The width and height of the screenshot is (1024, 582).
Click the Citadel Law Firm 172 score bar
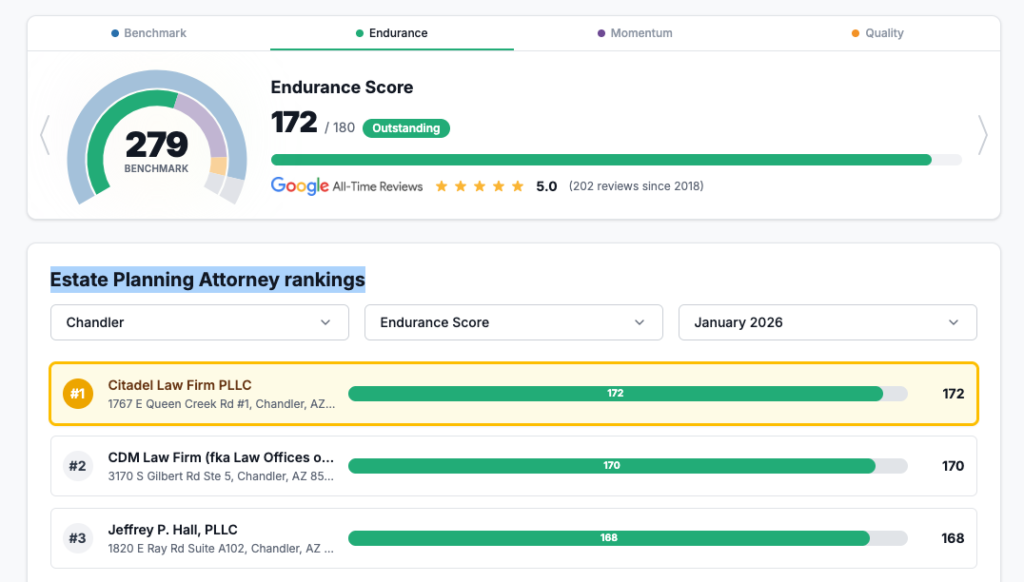click(628, 393)
